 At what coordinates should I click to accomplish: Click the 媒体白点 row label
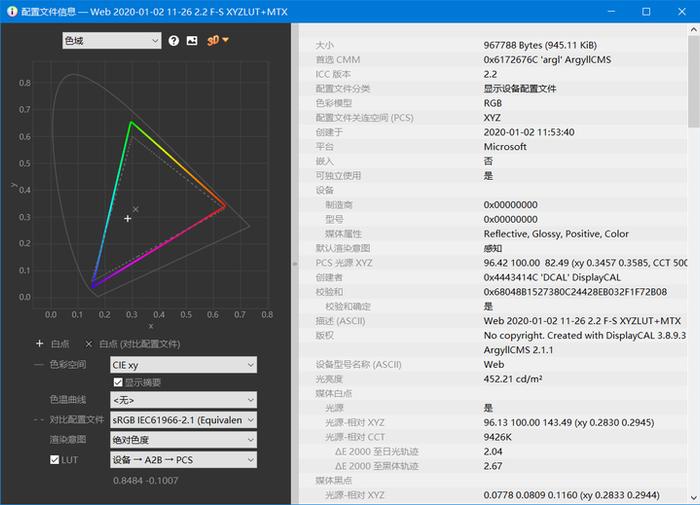click(333, 393)
